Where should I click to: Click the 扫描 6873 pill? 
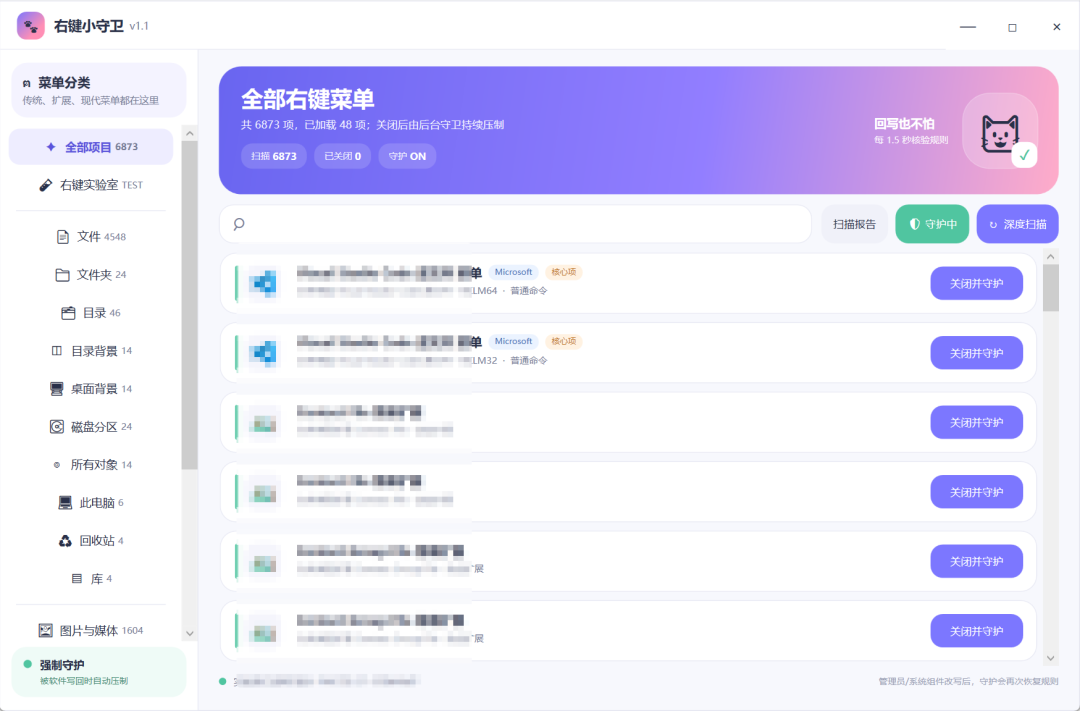click(x=273, y=156)
